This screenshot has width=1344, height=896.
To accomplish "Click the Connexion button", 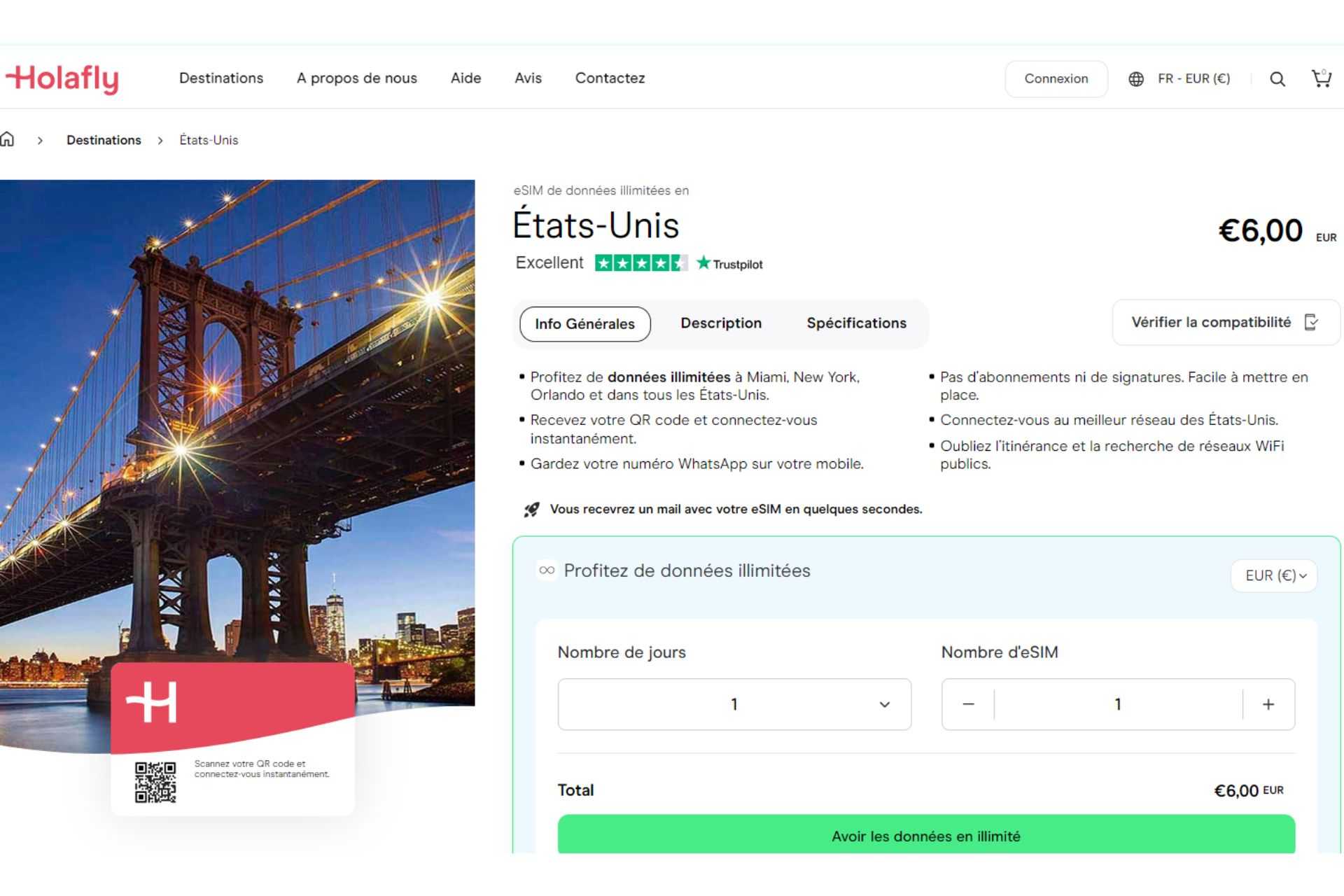I will pos(1056,79).
